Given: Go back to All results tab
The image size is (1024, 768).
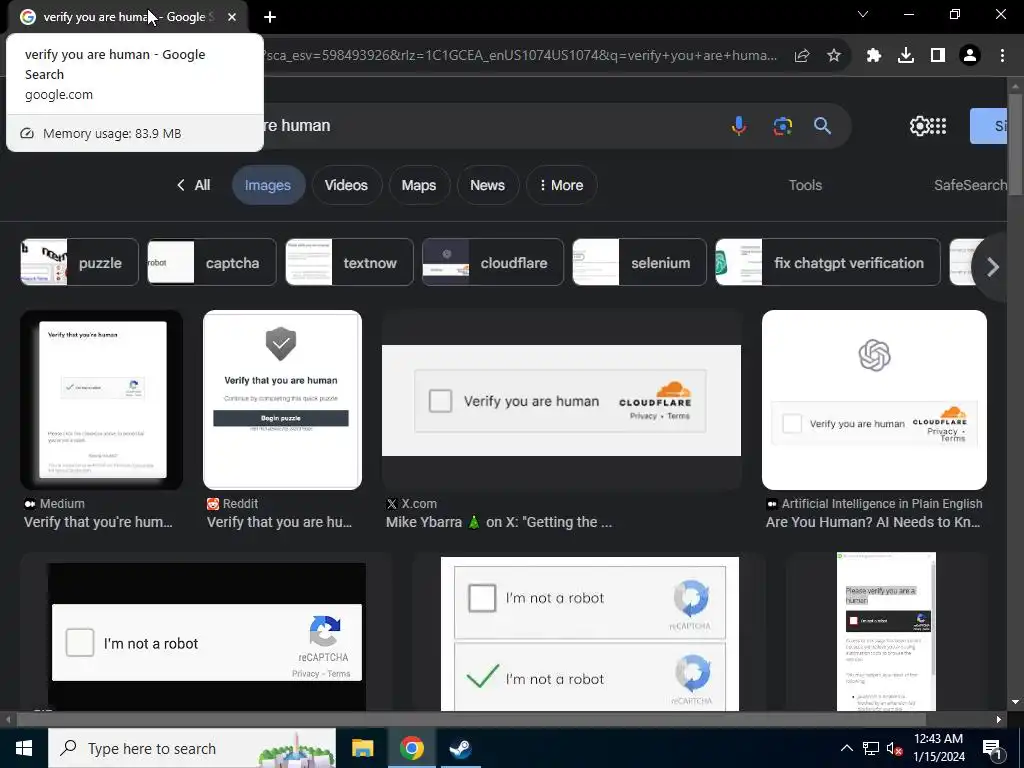Looking at the screenshot, I should (x=193, y=185).
